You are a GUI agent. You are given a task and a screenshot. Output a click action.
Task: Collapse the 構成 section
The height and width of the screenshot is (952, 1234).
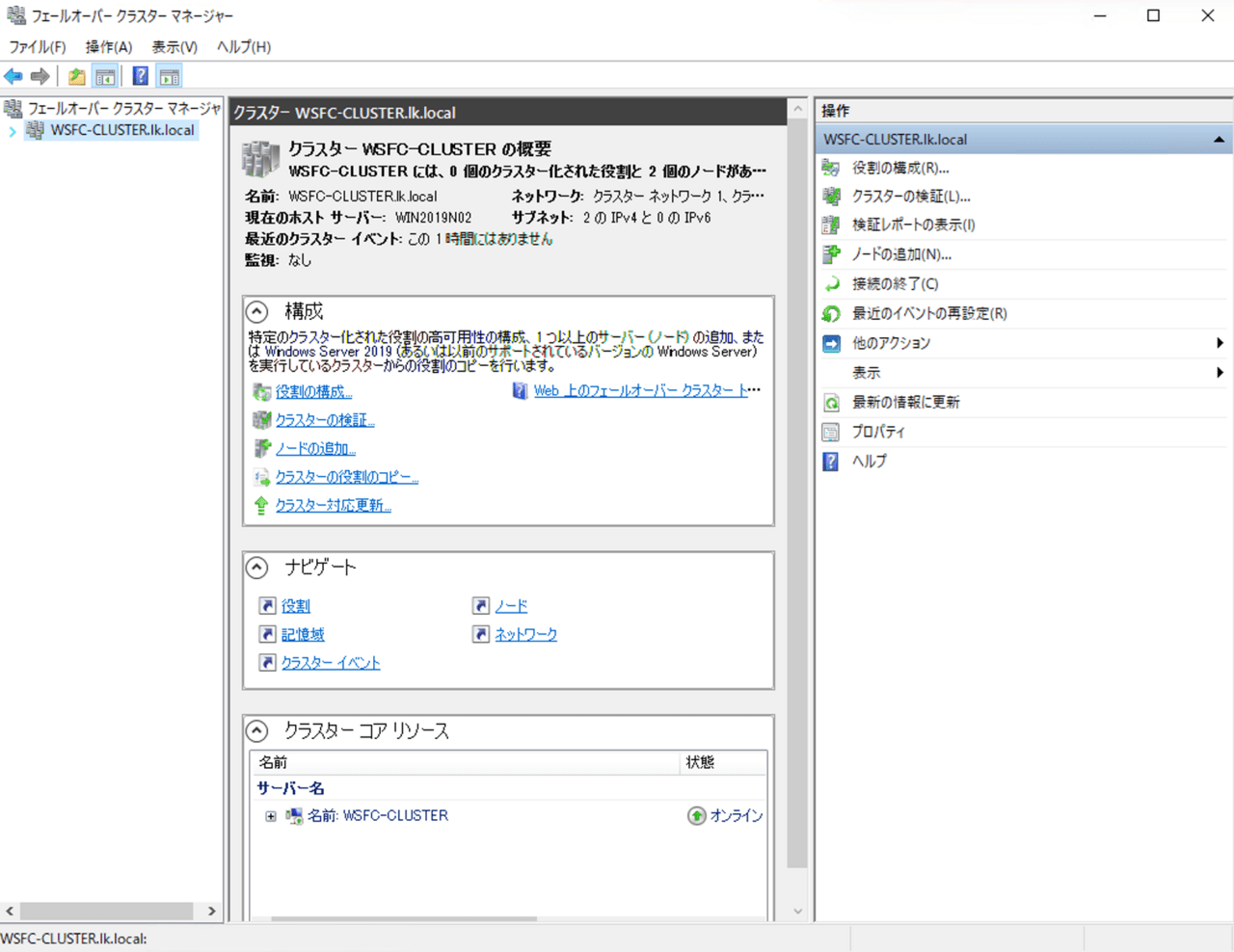pos(257,311)
